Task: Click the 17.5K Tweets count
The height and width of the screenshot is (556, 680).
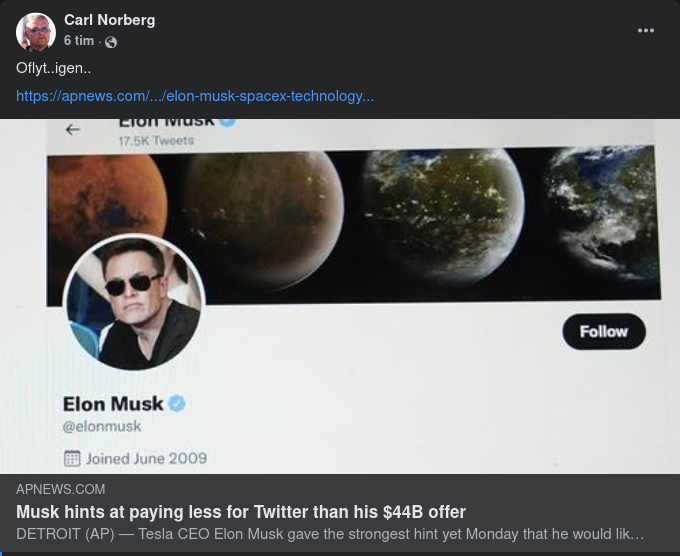Action: tap(155, 141)
